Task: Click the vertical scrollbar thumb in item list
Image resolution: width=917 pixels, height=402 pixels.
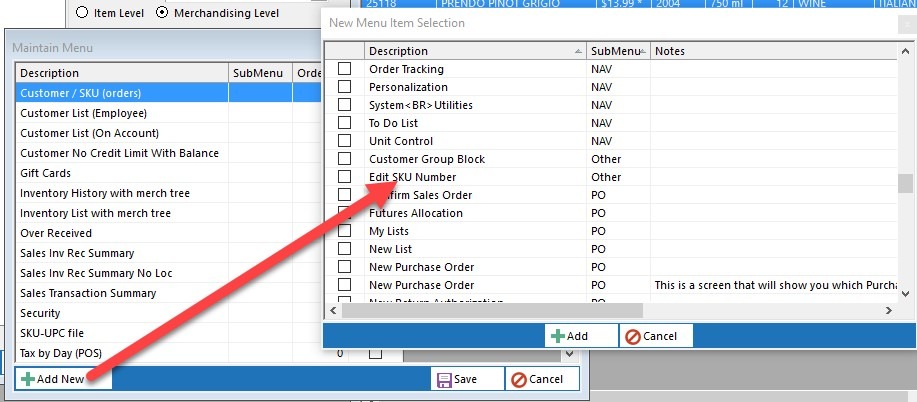Action: (905, 183)
